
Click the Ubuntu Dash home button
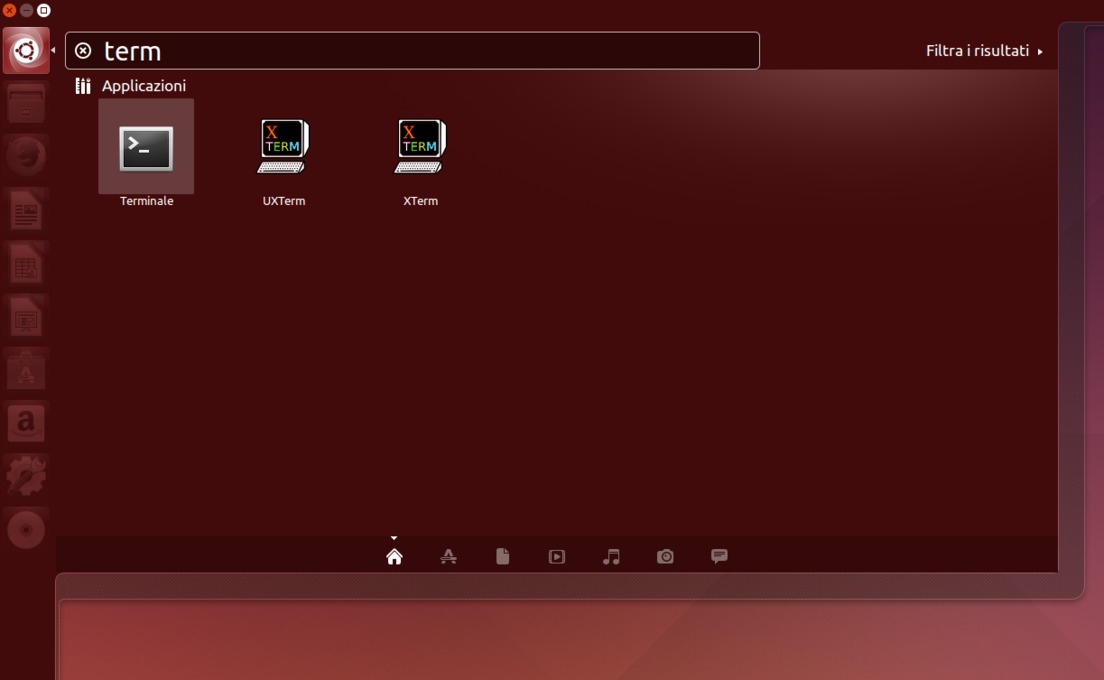pos(26,51)
